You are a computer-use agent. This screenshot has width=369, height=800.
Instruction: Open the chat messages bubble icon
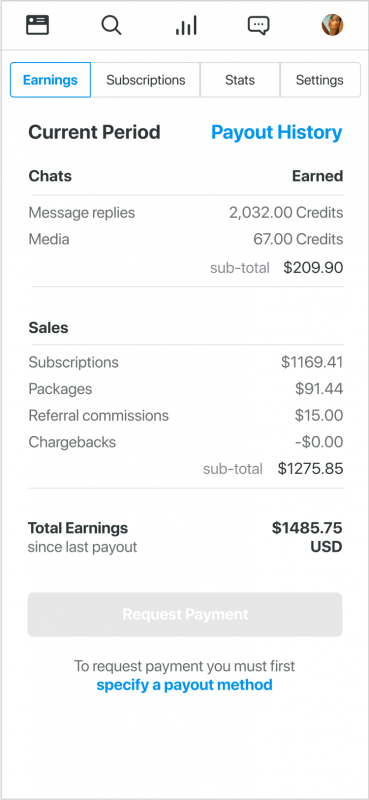pos(259,25)
